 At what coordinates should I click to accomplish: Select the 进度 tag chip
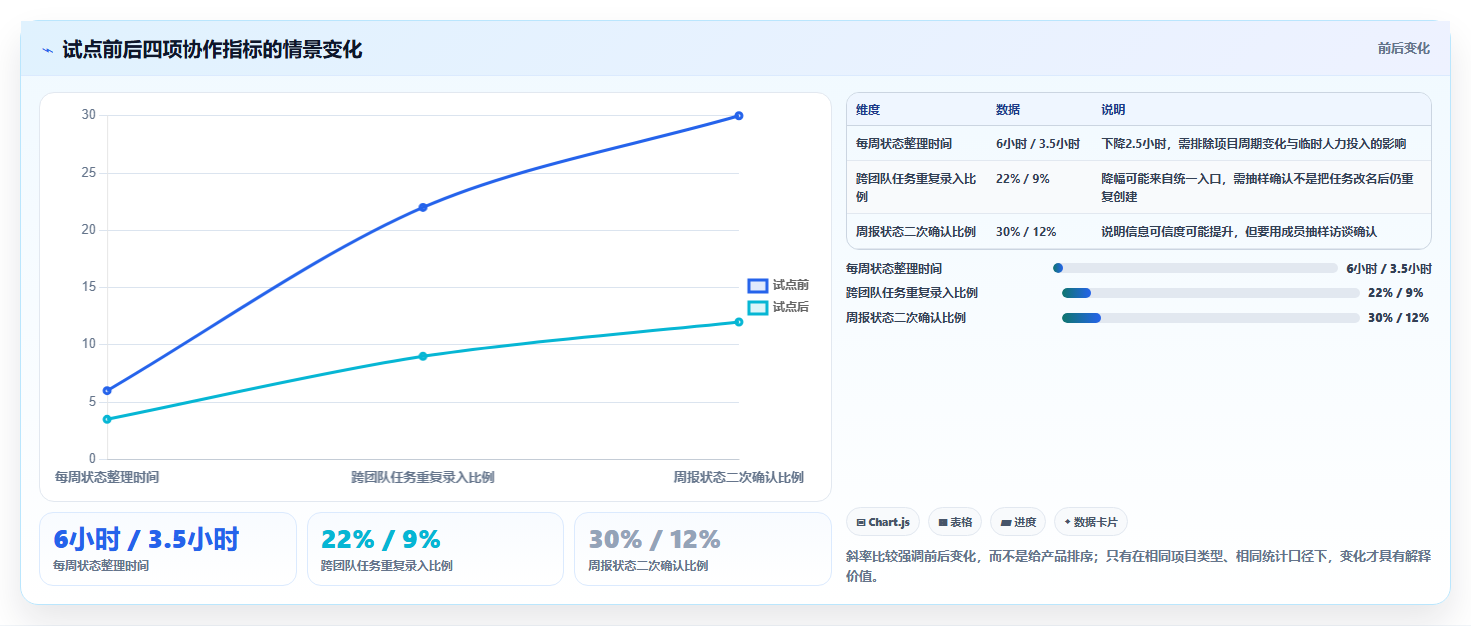click(x=1018, y=522)
